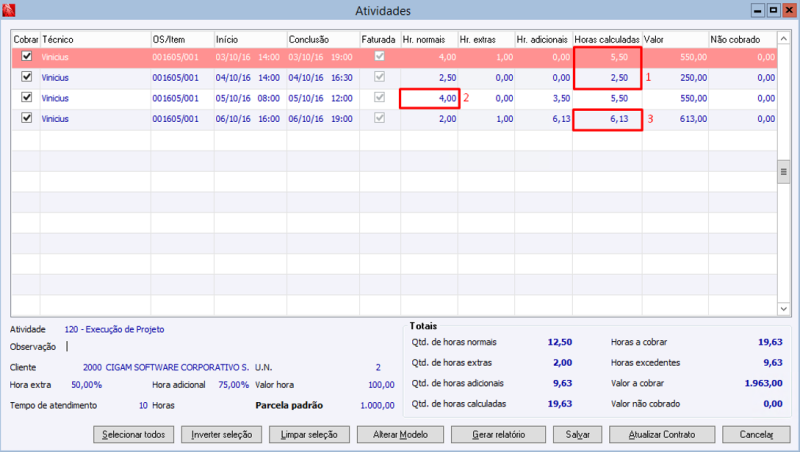Click the Técnico column header
This screenshot has width=800, height=452.
[95, 39]
